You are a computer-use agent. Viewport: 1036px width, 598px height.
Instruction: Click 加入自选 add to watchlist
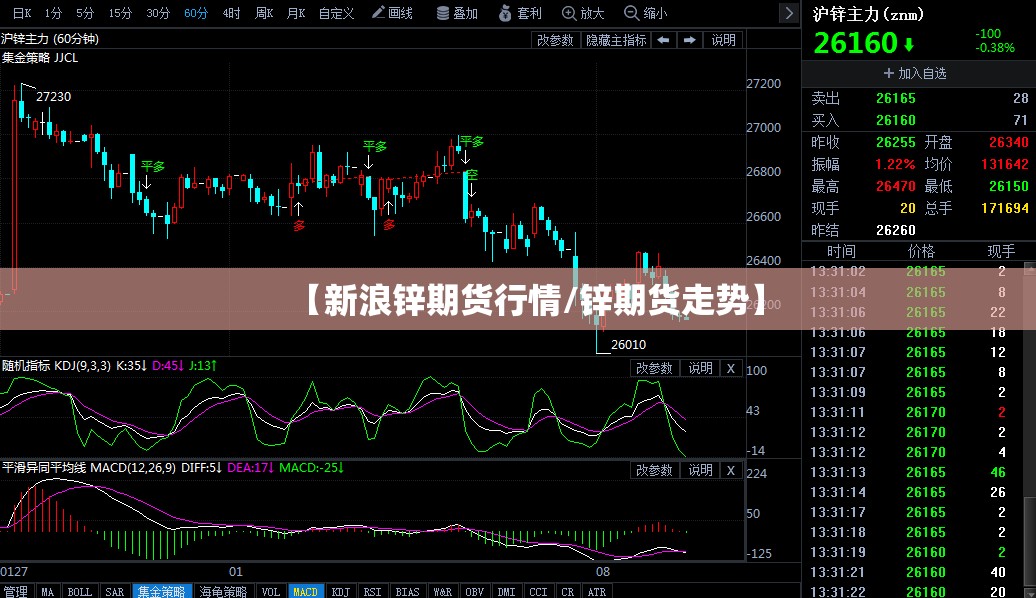(x=915, y=73)
